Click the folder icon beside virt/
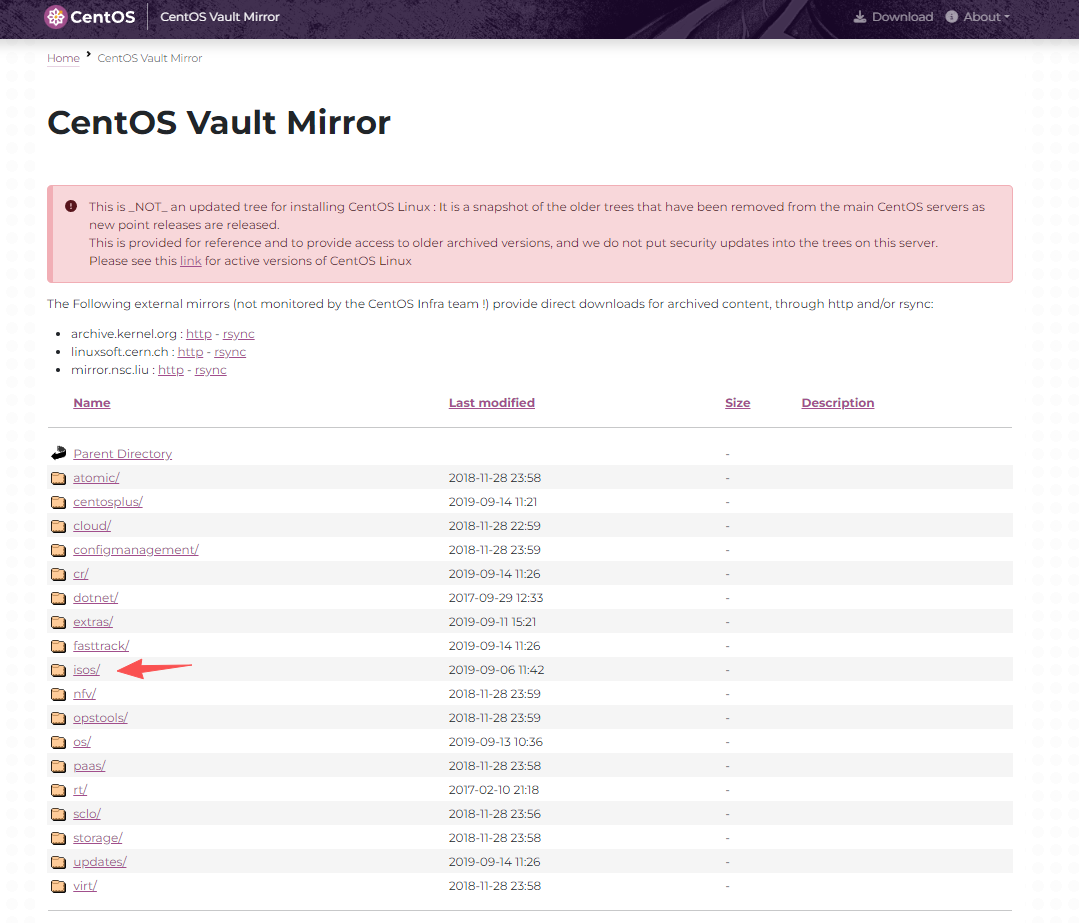1079x923 pixels. pos(58,886)
